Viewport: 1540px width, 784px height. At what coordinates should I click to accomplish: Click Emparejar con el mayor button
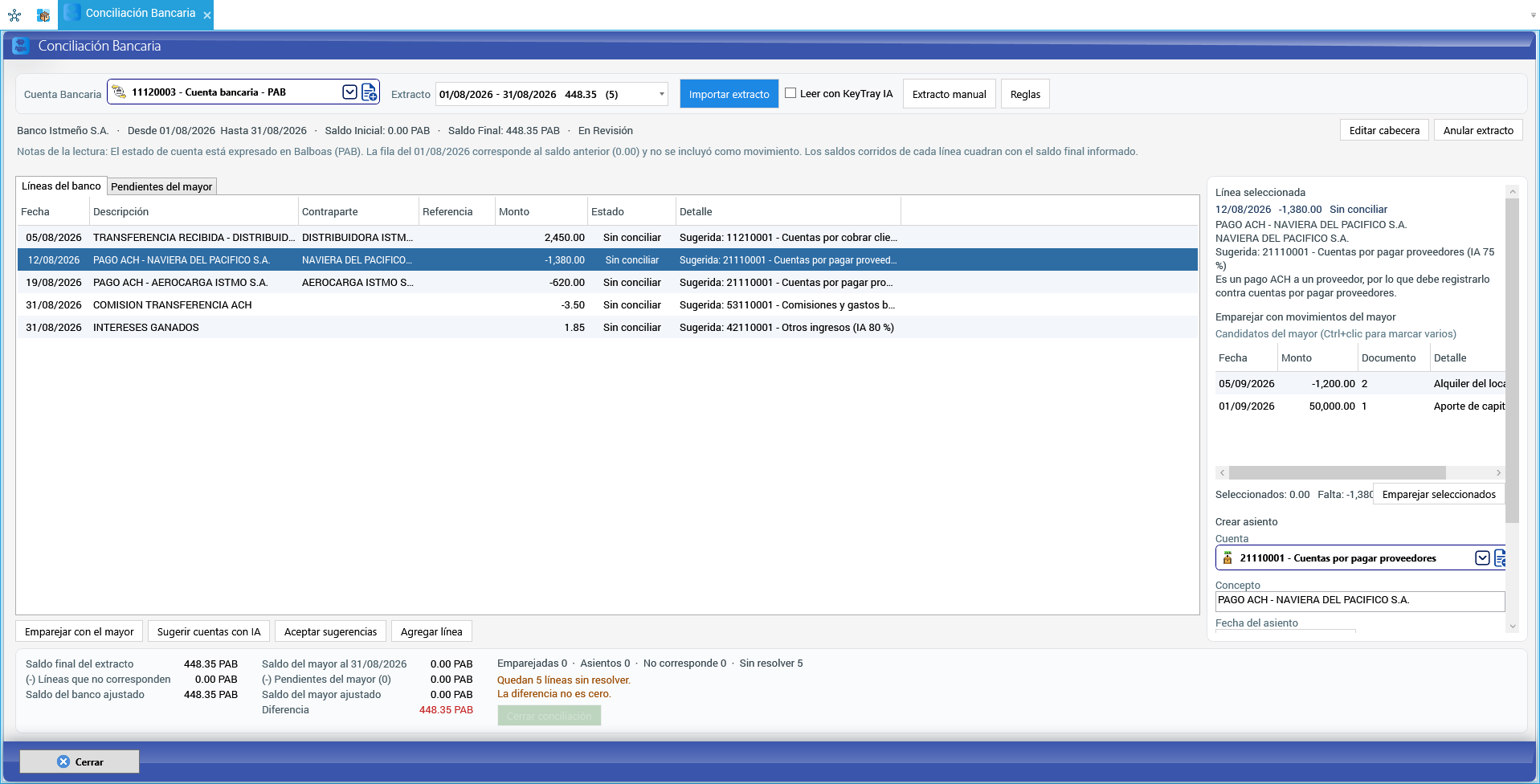coord(80,631)
